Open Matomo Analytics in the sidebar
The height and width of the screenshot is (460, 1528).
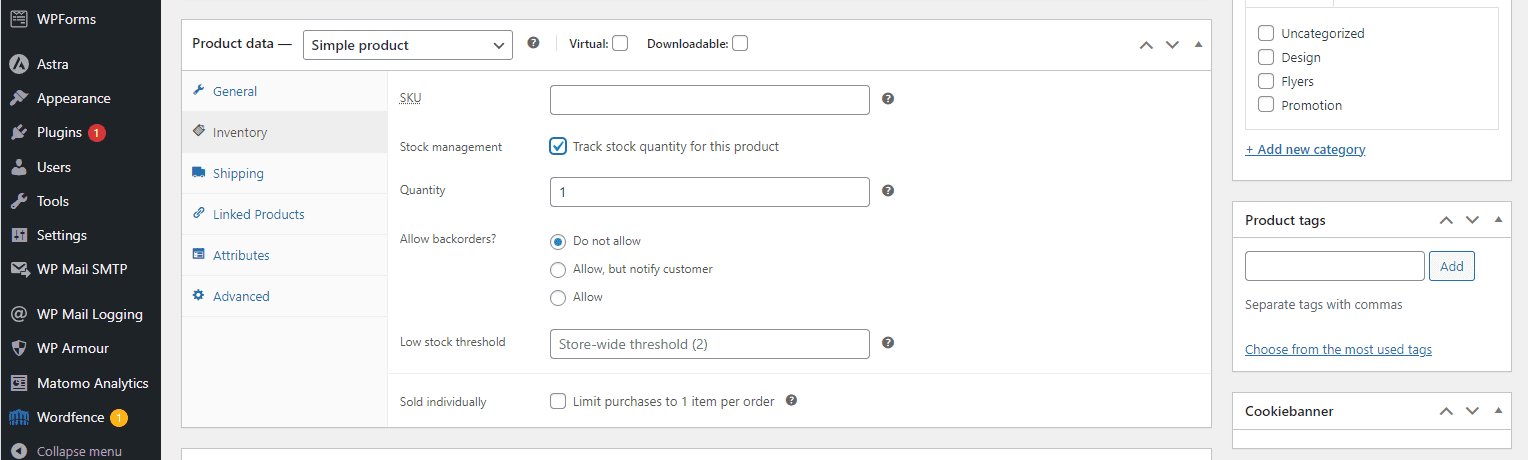point(92,383)
